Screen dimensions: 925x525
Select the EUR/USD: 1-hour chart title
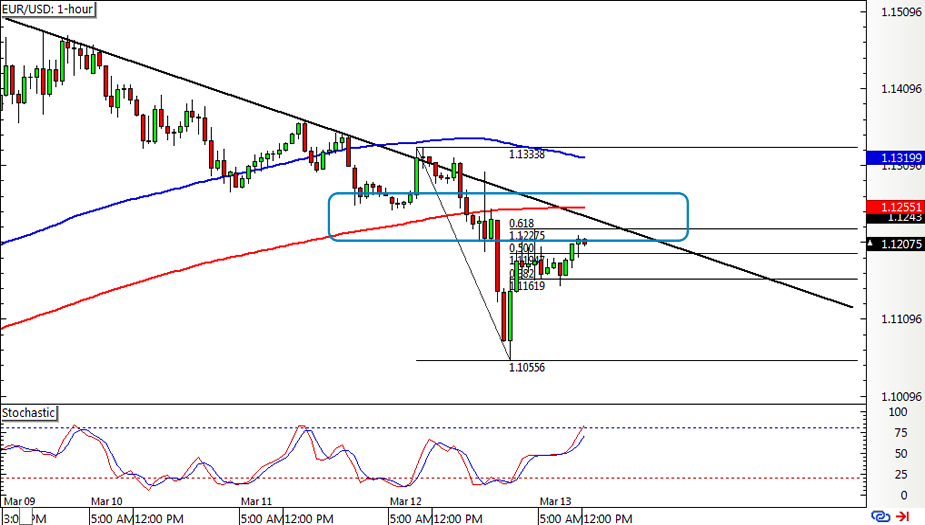point(47,9)
